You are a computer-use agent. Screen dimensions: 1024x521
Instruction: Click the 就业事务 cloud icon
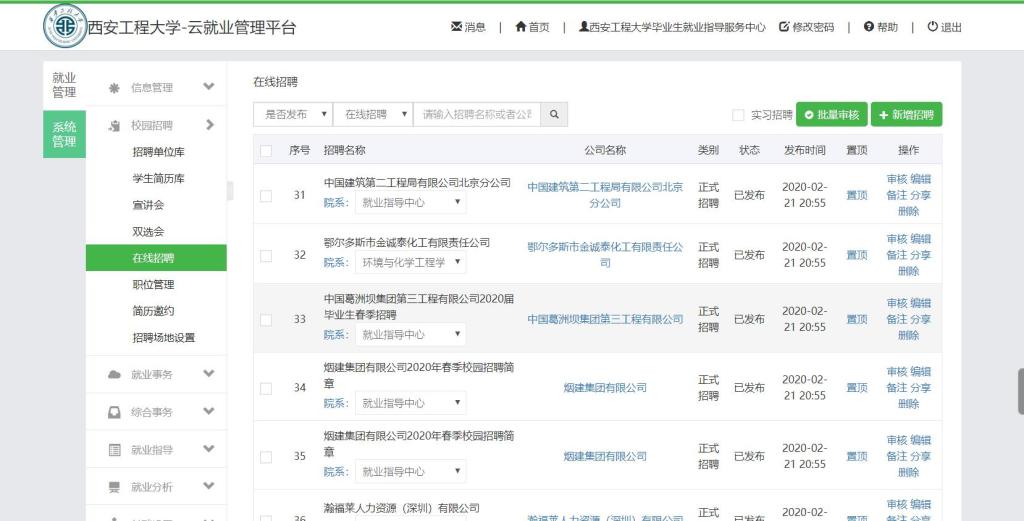click(114, 374)
